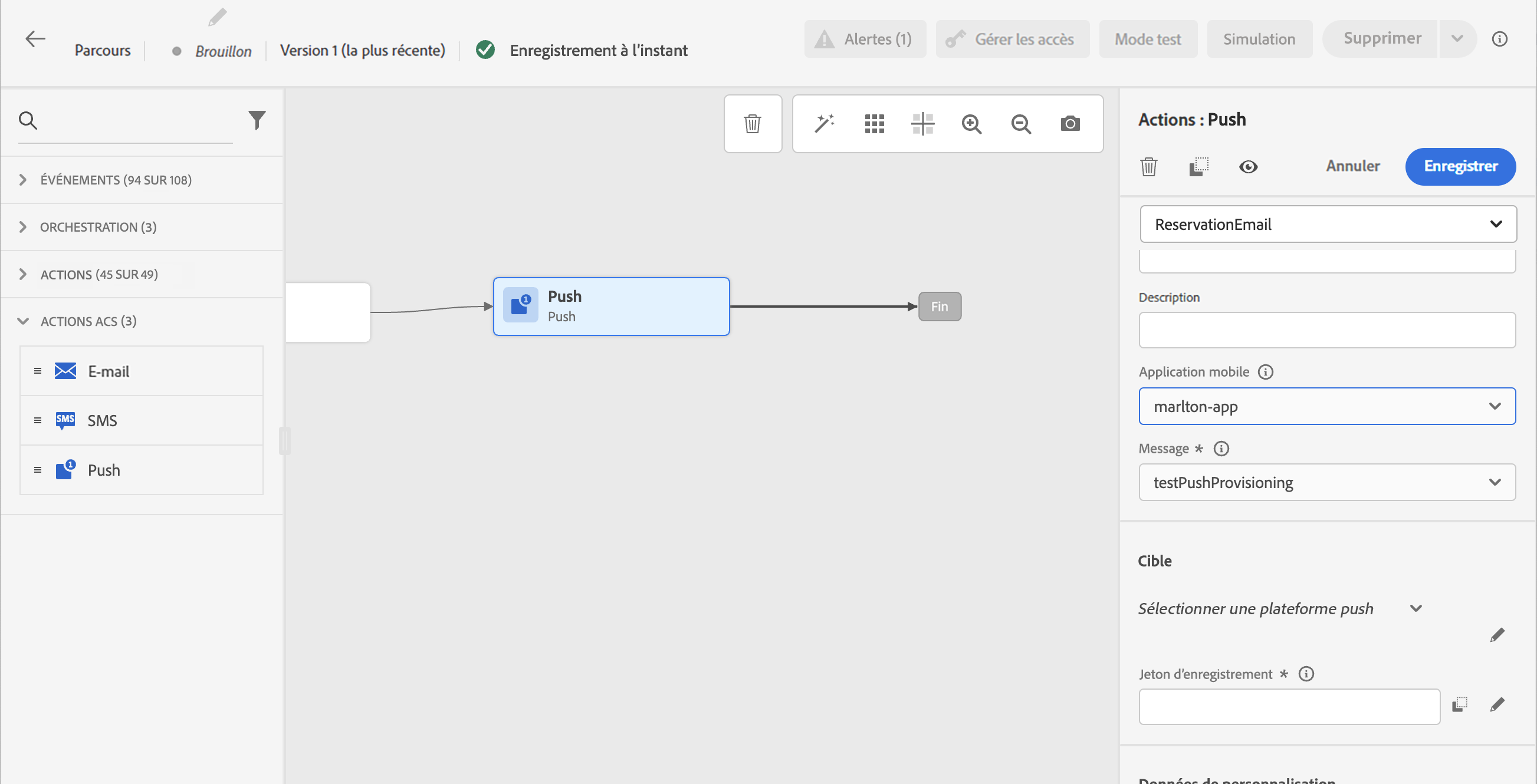The width and height of the screenshot is (1537, 784).
Task: Open the Message testPushProvisioning dropdown
Action: pos(1326,482)
